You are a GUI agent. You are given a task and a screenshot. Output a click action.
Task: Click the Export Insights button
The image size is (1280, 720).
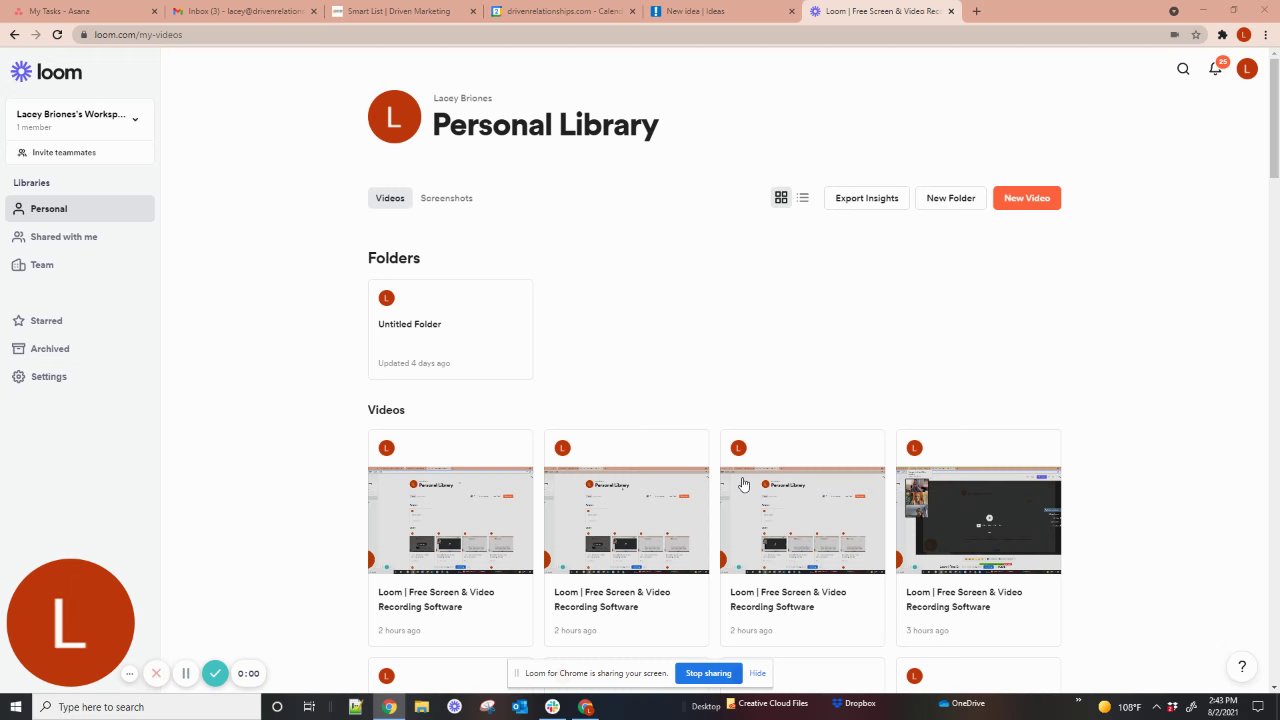coord(867,198)
